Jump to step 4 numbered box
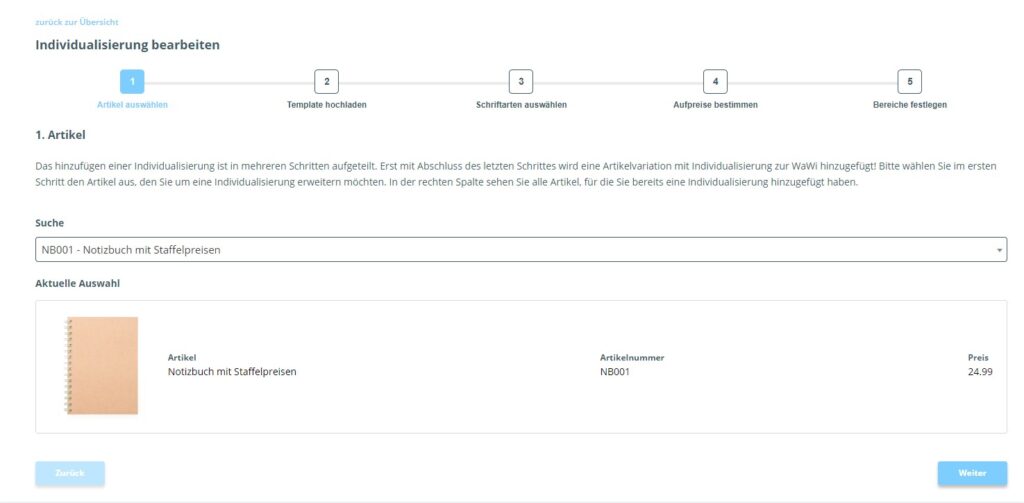The height and width of the screenshot is (503, 1024). (x=715, y=82)
